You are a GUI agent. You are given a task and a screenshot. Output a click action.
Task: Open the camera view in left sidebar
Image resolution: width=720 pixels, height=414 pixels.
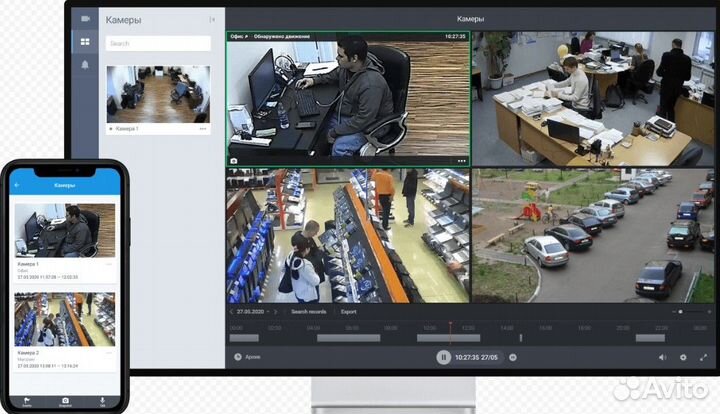(x=85, y=19)
